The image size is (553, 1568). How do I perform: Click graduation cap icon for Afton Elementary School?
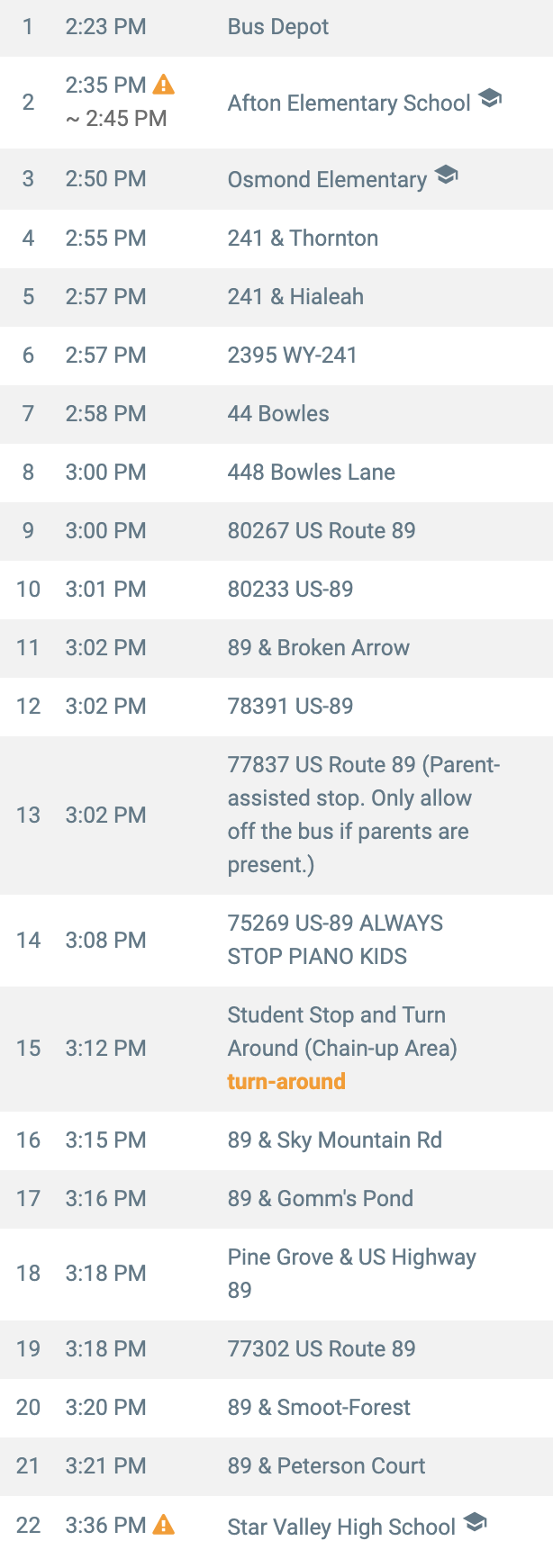click(490, 98)
